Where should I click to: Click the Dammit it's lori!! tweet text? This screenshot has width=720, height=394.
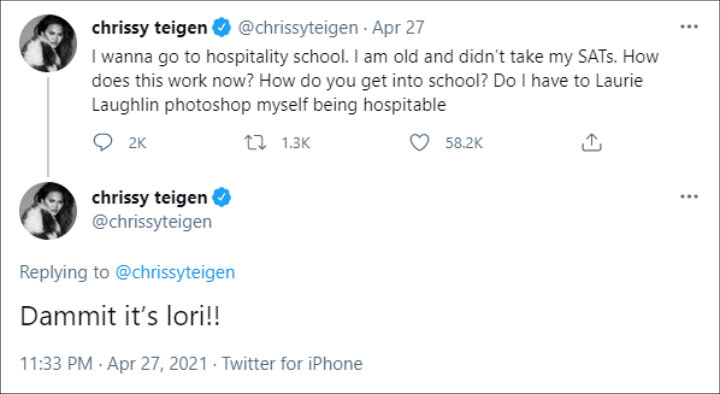coord(120,316)
